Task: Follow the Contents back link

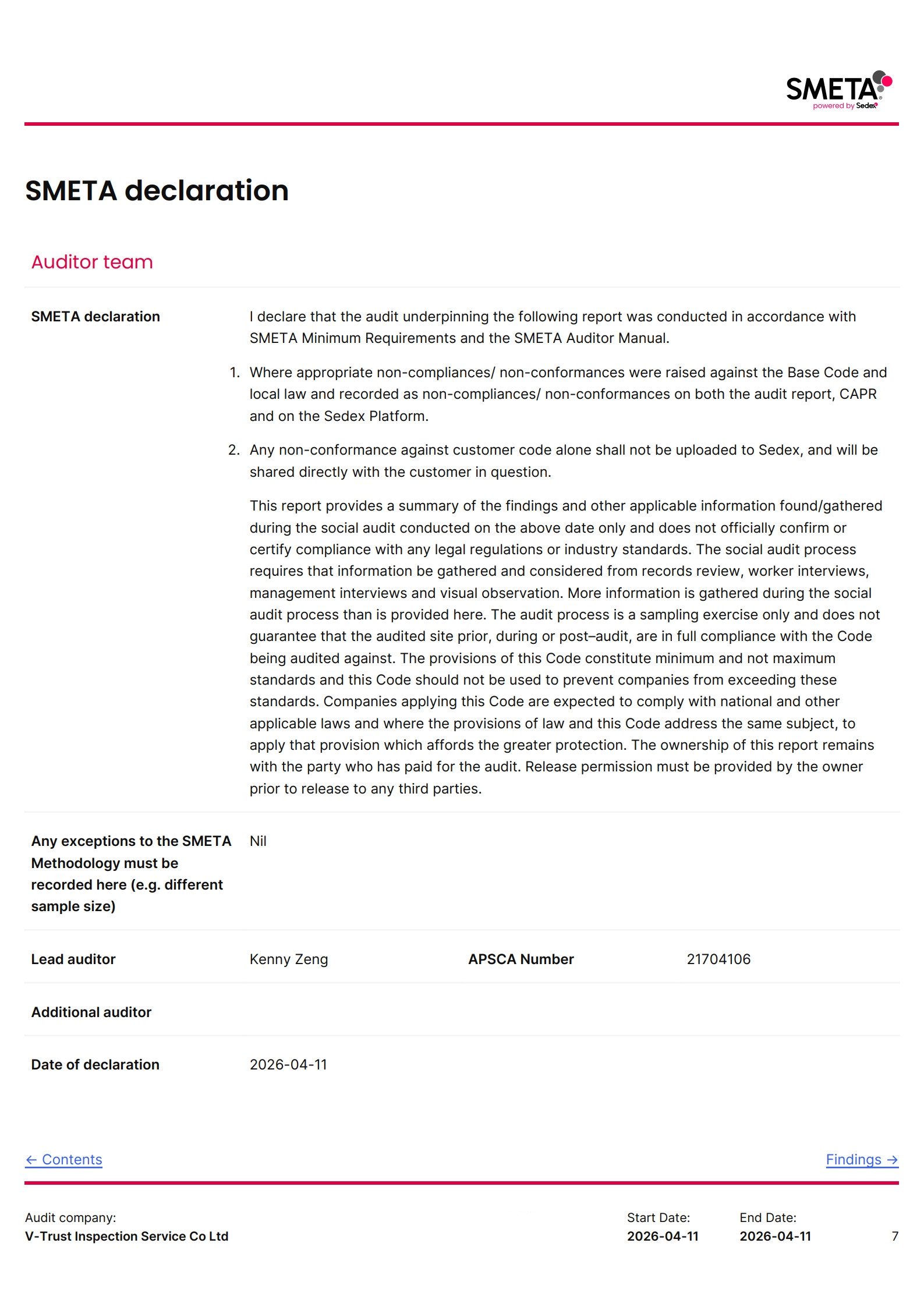Action: click(63, 1159)
